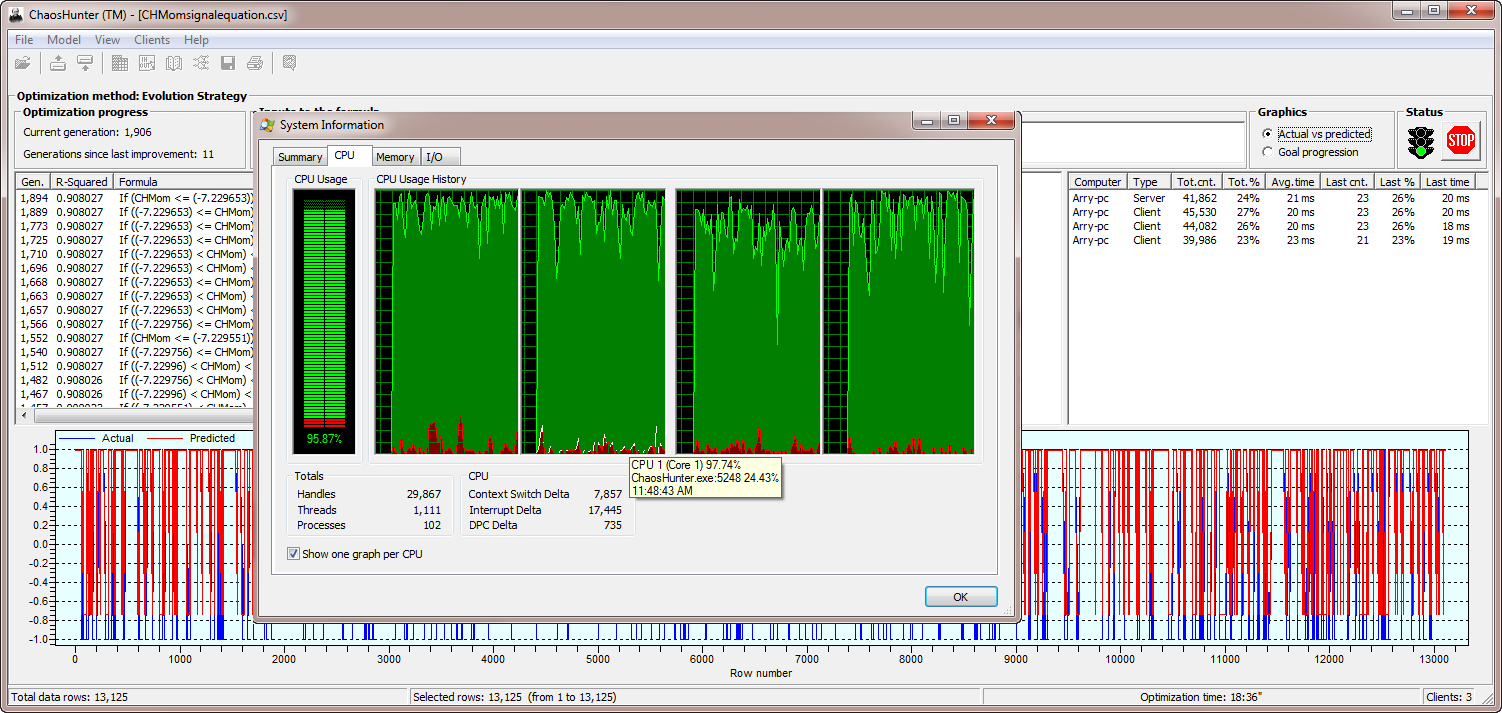The image size is (1502, 713).
Task: Open the View menu
Action: point(107,40)
